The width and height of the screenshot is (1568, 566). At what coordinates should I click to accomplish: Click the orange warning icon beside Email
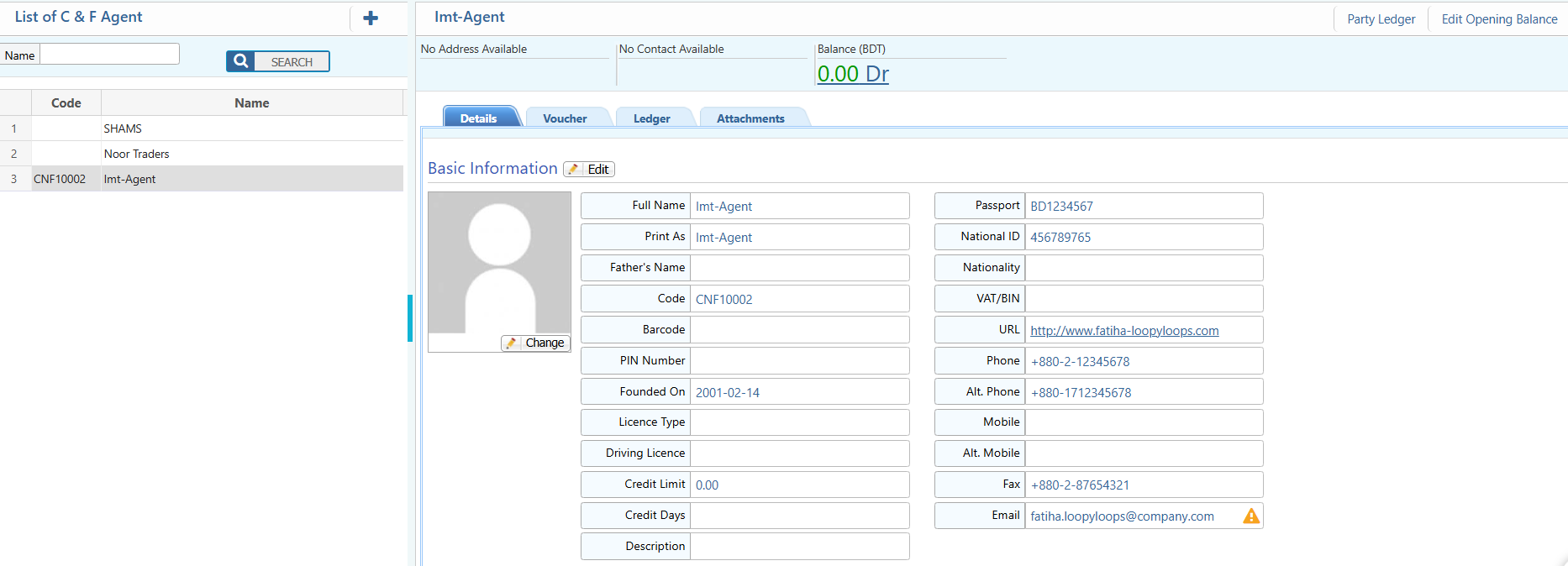(1251, 516)
